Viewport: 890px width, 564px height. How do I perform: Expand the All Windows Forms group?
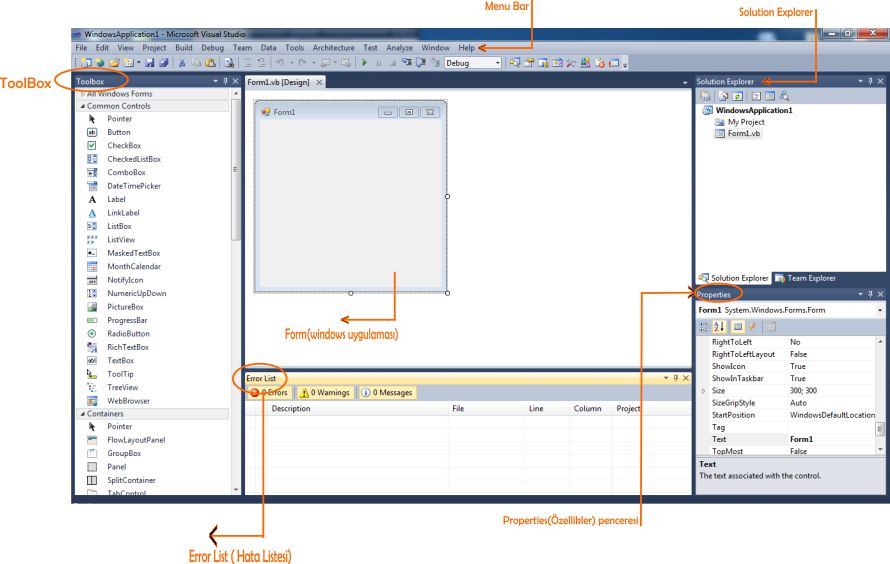click(83, 94)
